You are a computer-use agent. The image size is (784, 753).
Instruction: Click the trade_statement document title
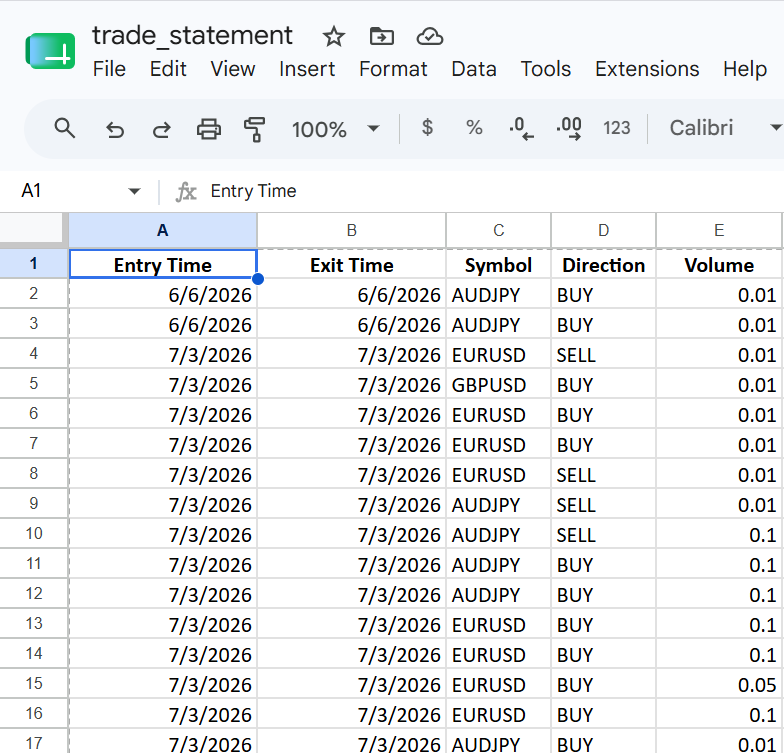[192, 36]
